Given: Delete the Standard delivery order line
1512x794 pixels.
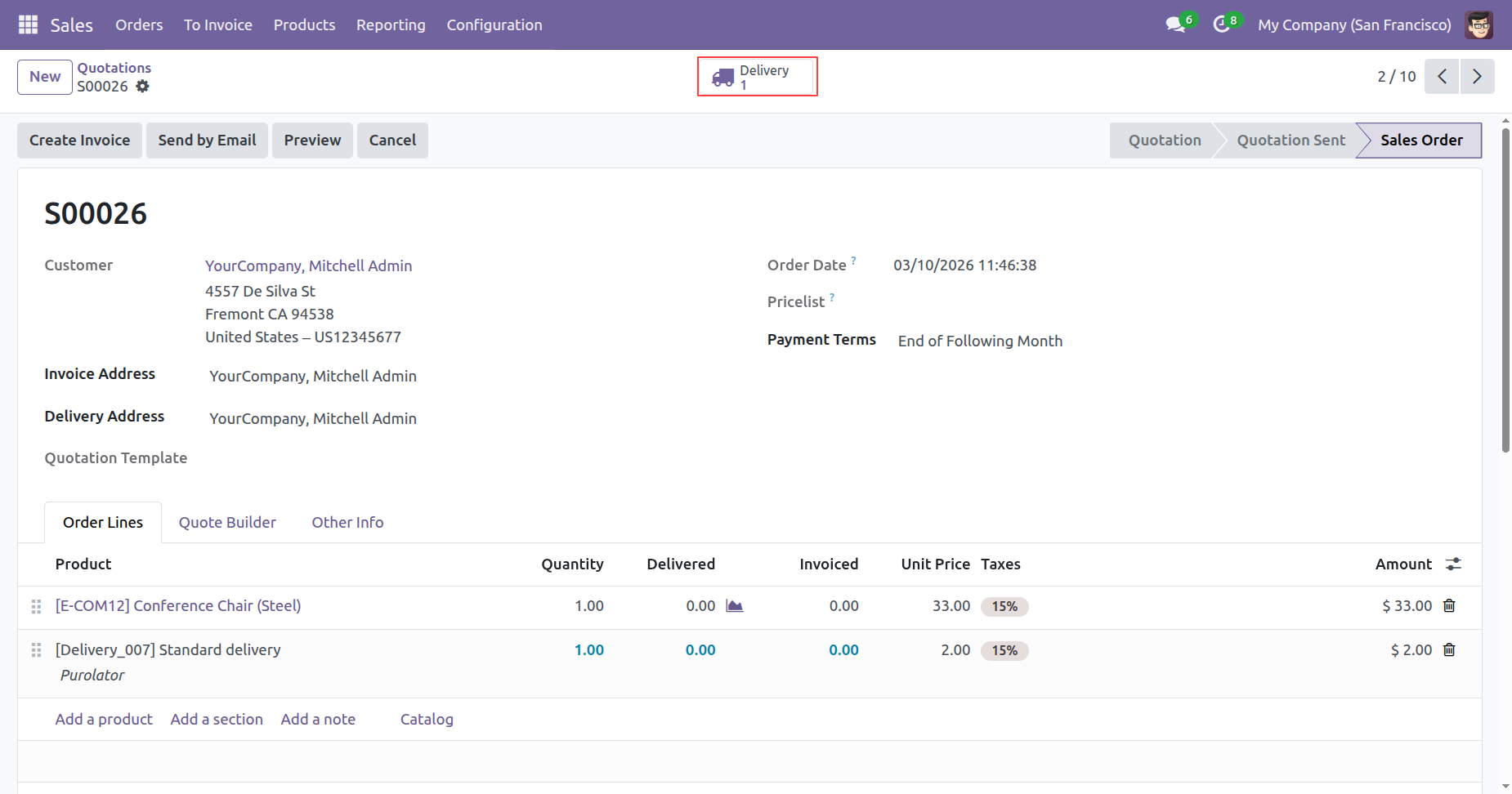Looking at the screenshot, I should [1449, 650].
